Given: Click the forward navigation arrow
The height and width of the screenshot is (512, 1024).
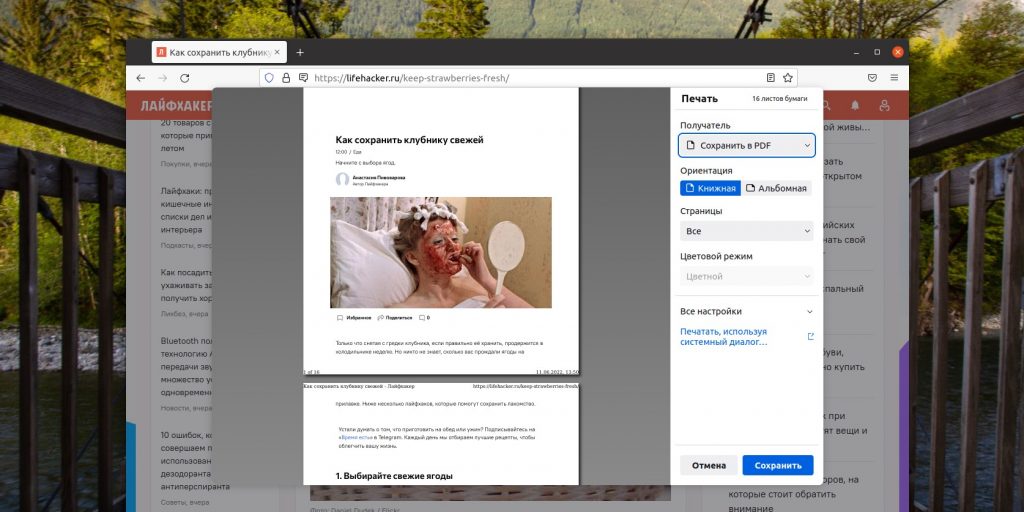Looking at the screenshot, I should click(x=163, y=78).
